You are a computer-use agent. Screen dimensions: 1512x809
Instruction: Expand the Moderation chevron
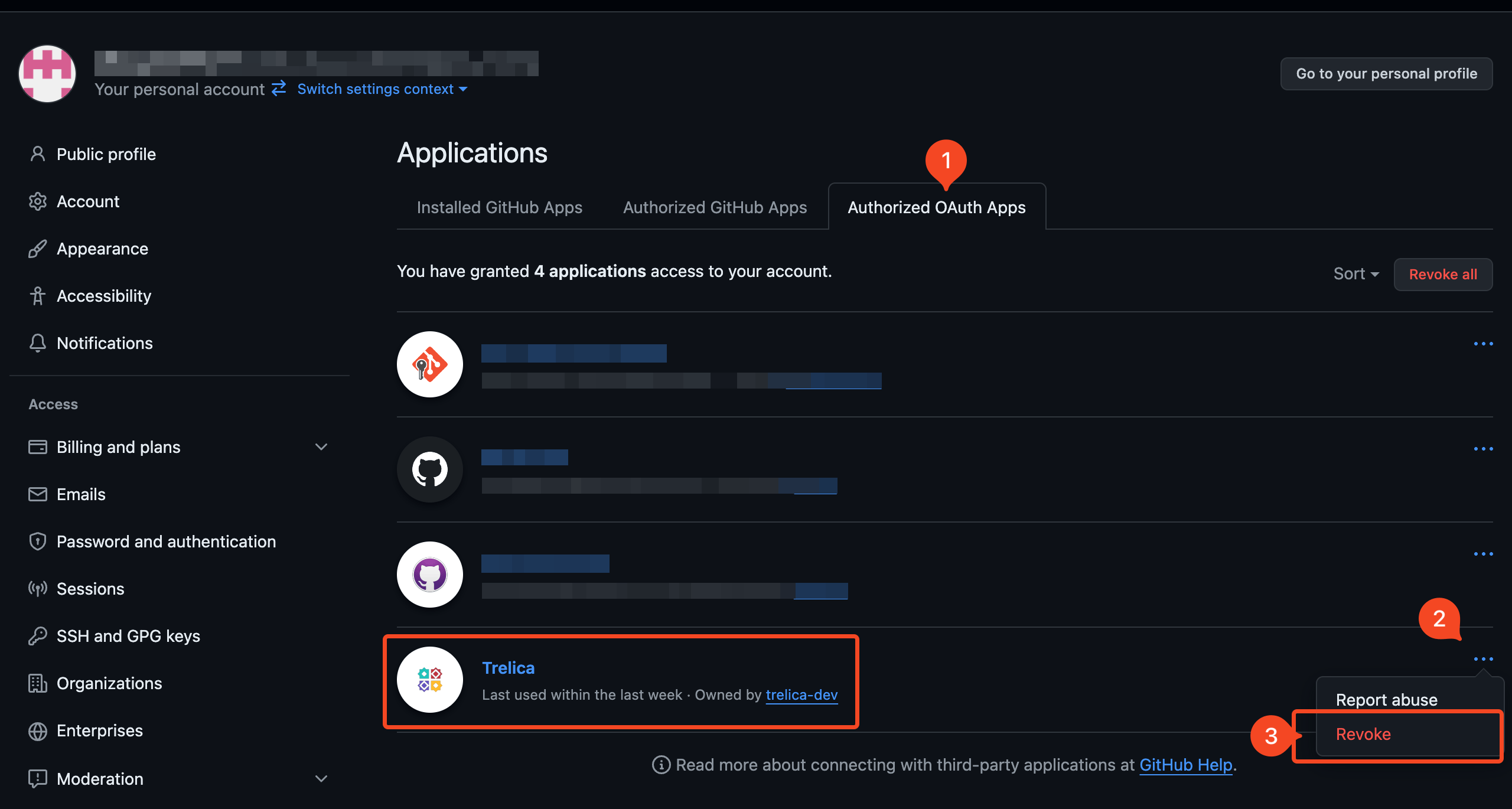click(x=321, y=779)
